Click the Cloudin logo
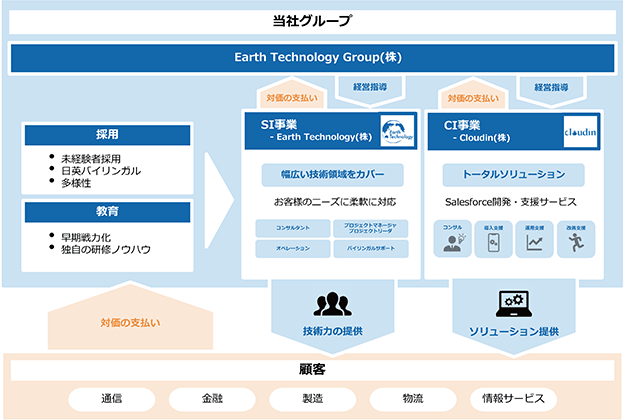The image size is (624, 420). coord(580,132)
